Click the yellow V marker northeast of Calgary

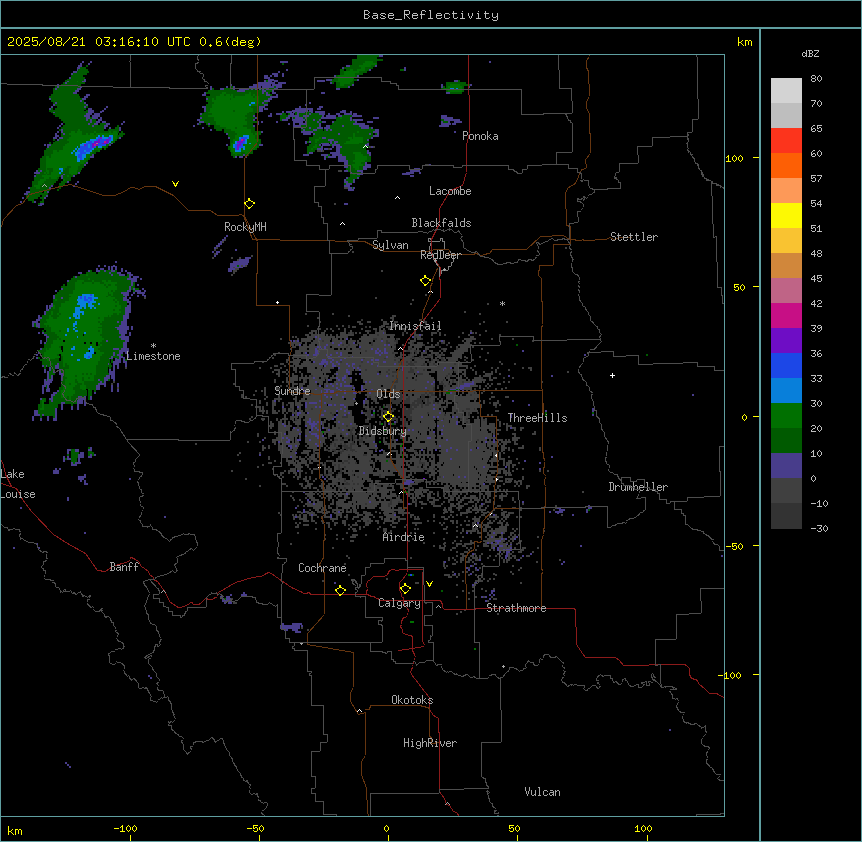(429, 584)
